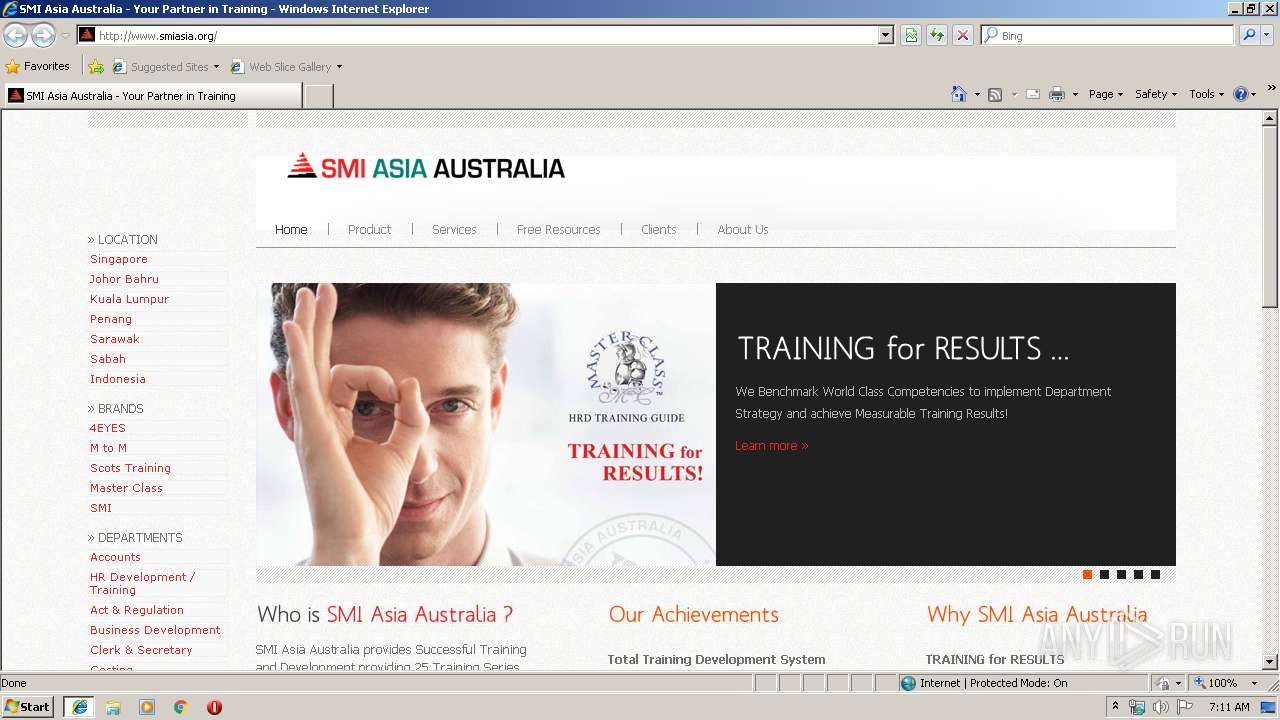The image size is (1280, 720).
Task: Click the SMI Asia Australia logo
Action: (x=426, y=167)
